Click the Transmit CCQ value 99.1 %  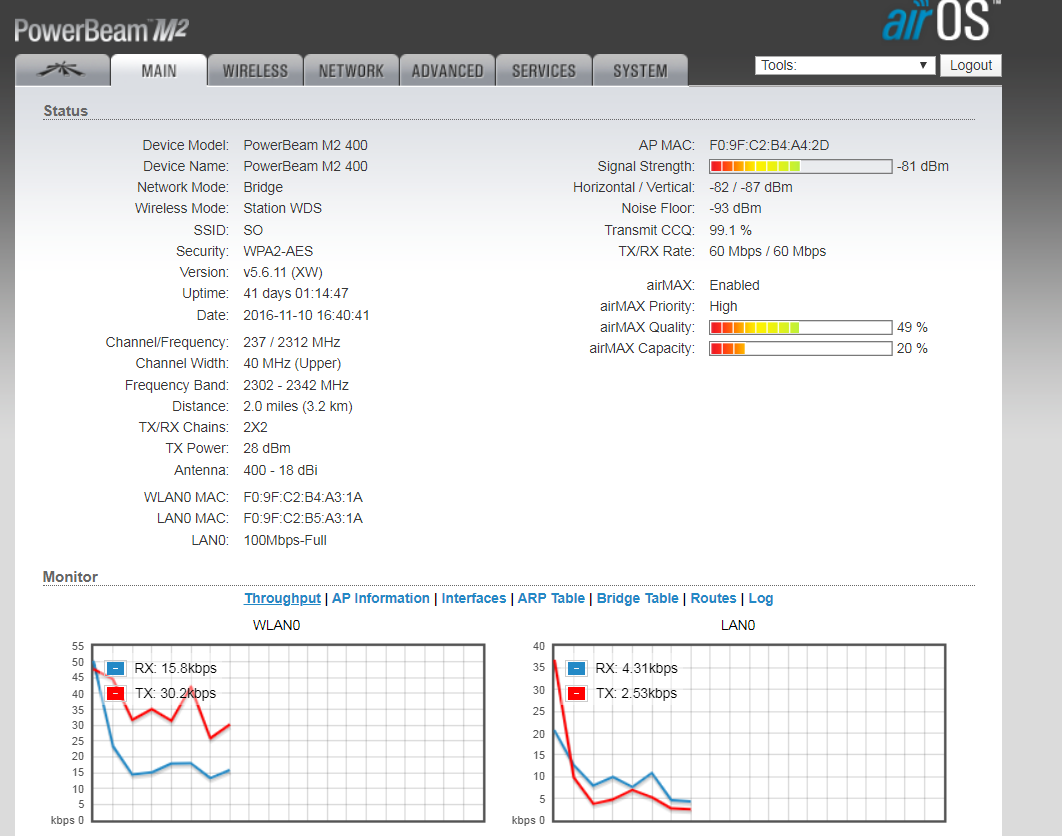click(730, 230)
